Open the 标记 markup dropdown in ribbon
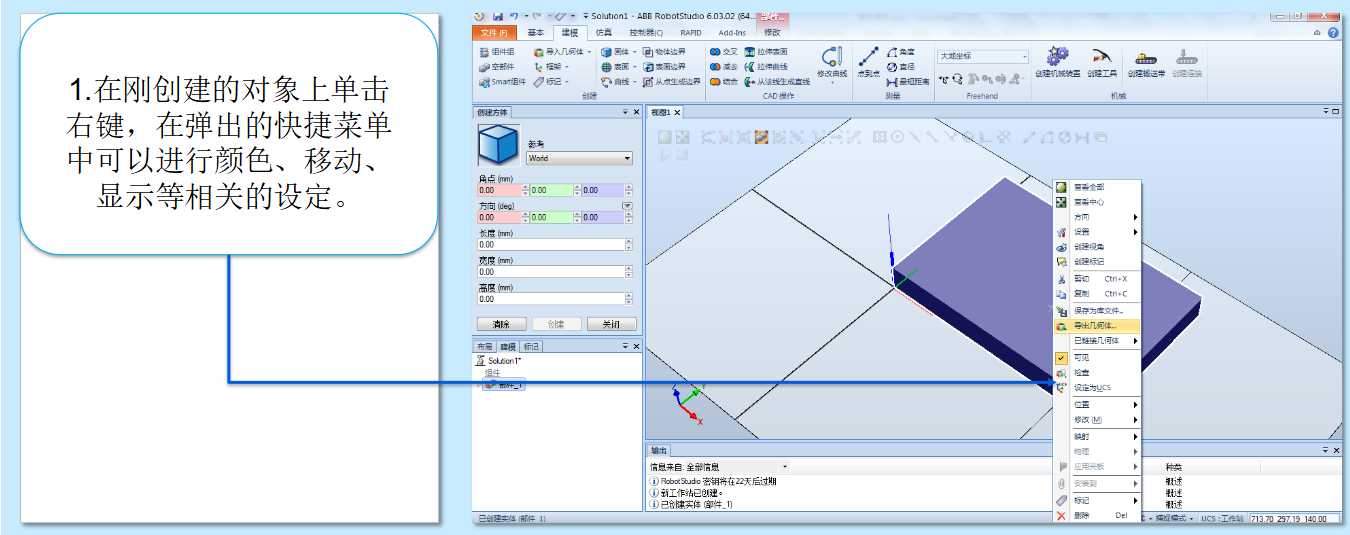 click(x=550, y=82)
